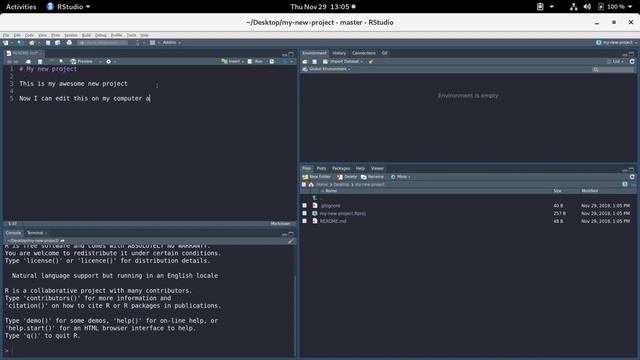The width and height of the screenshot is (640, 360).
Task: Open the Session menu
Action: tap(71, 35)
